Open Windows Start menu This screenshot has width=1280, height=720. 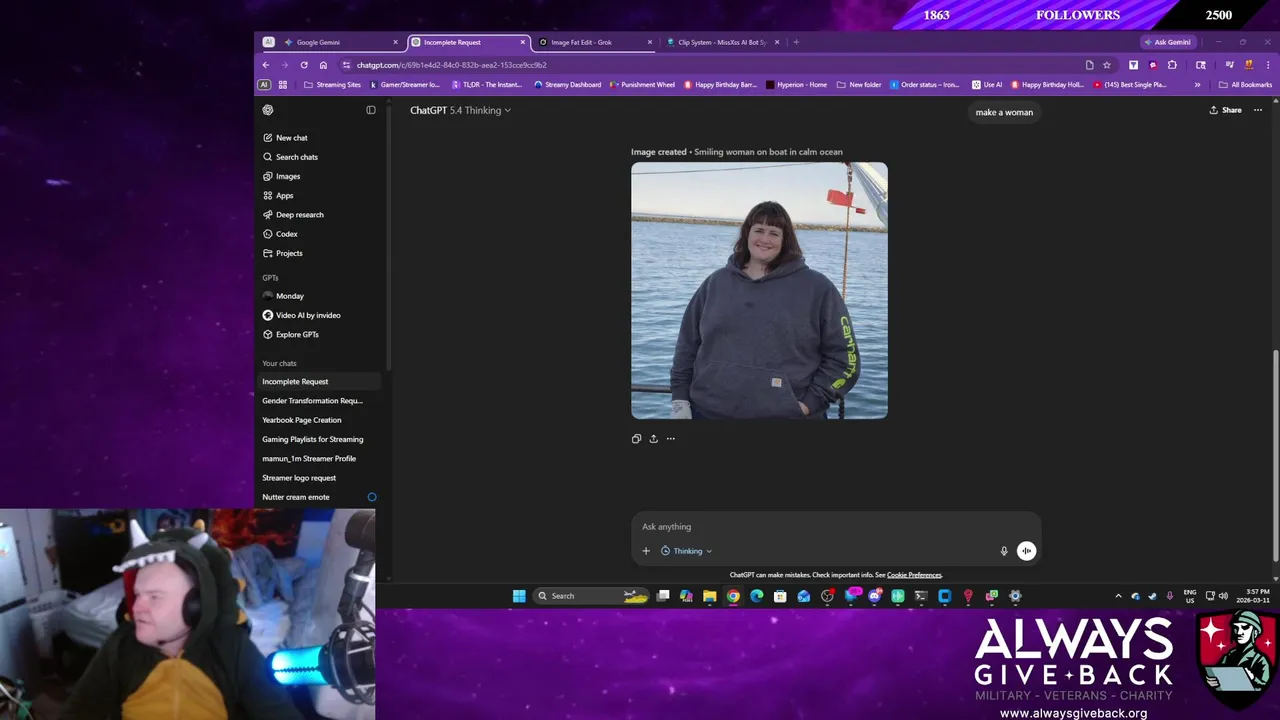coord(519,596)
